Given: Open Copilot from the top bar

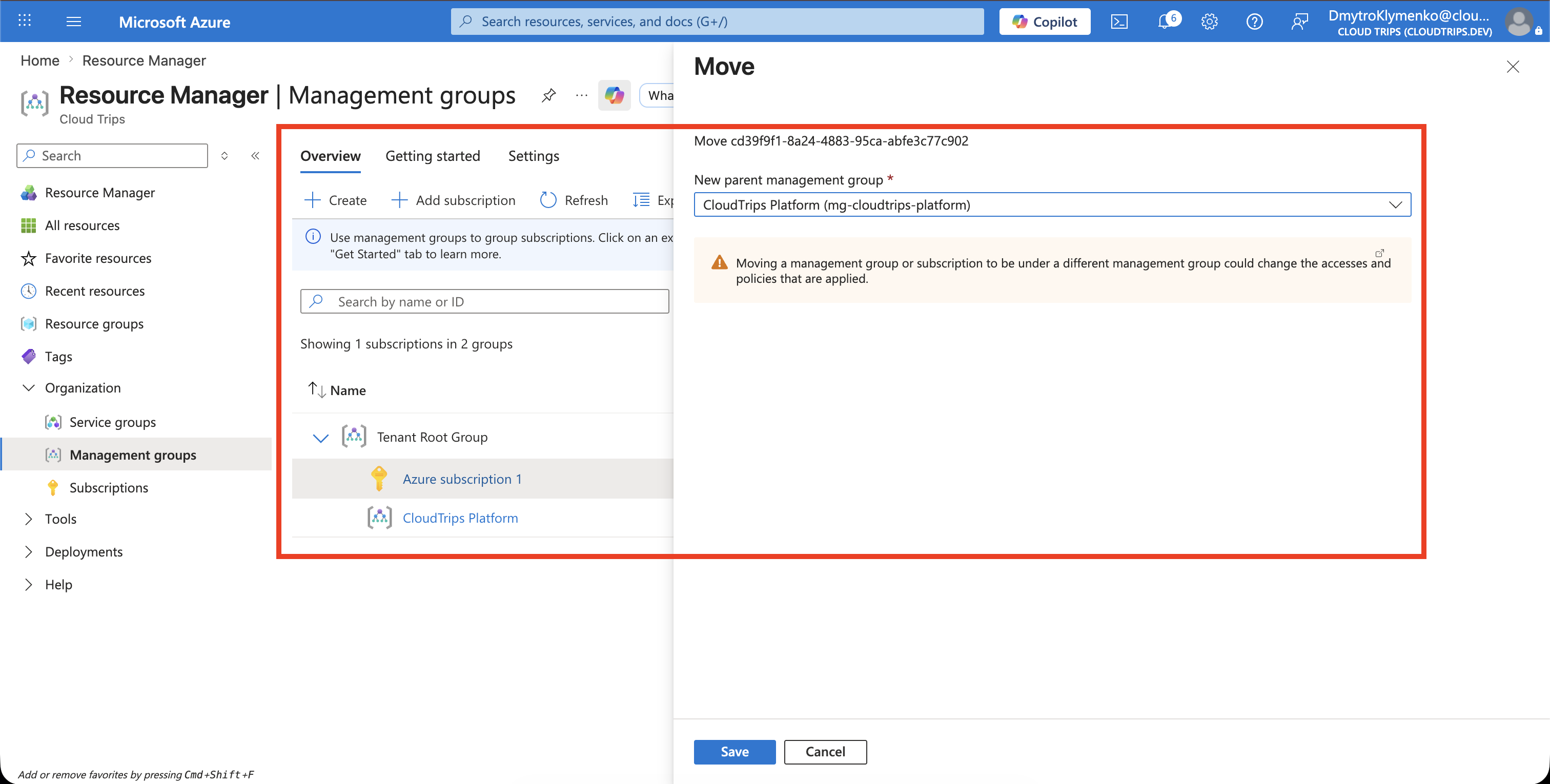Looking at the screenshot, I should point(1044,22).
